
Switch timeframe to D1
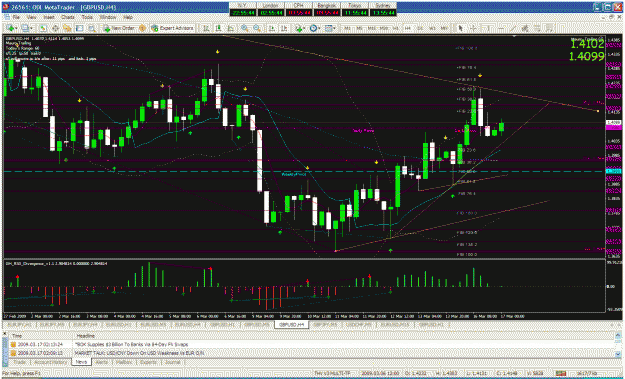click(x=420, y=28)
